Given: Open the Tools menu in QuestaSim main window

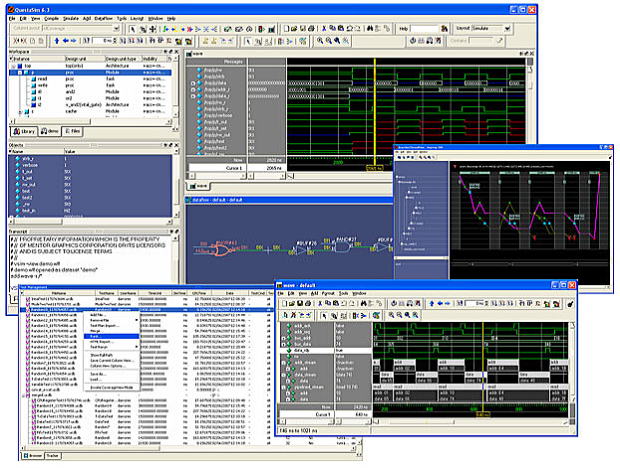Looking at the screenshot, I should click(122, 19).
